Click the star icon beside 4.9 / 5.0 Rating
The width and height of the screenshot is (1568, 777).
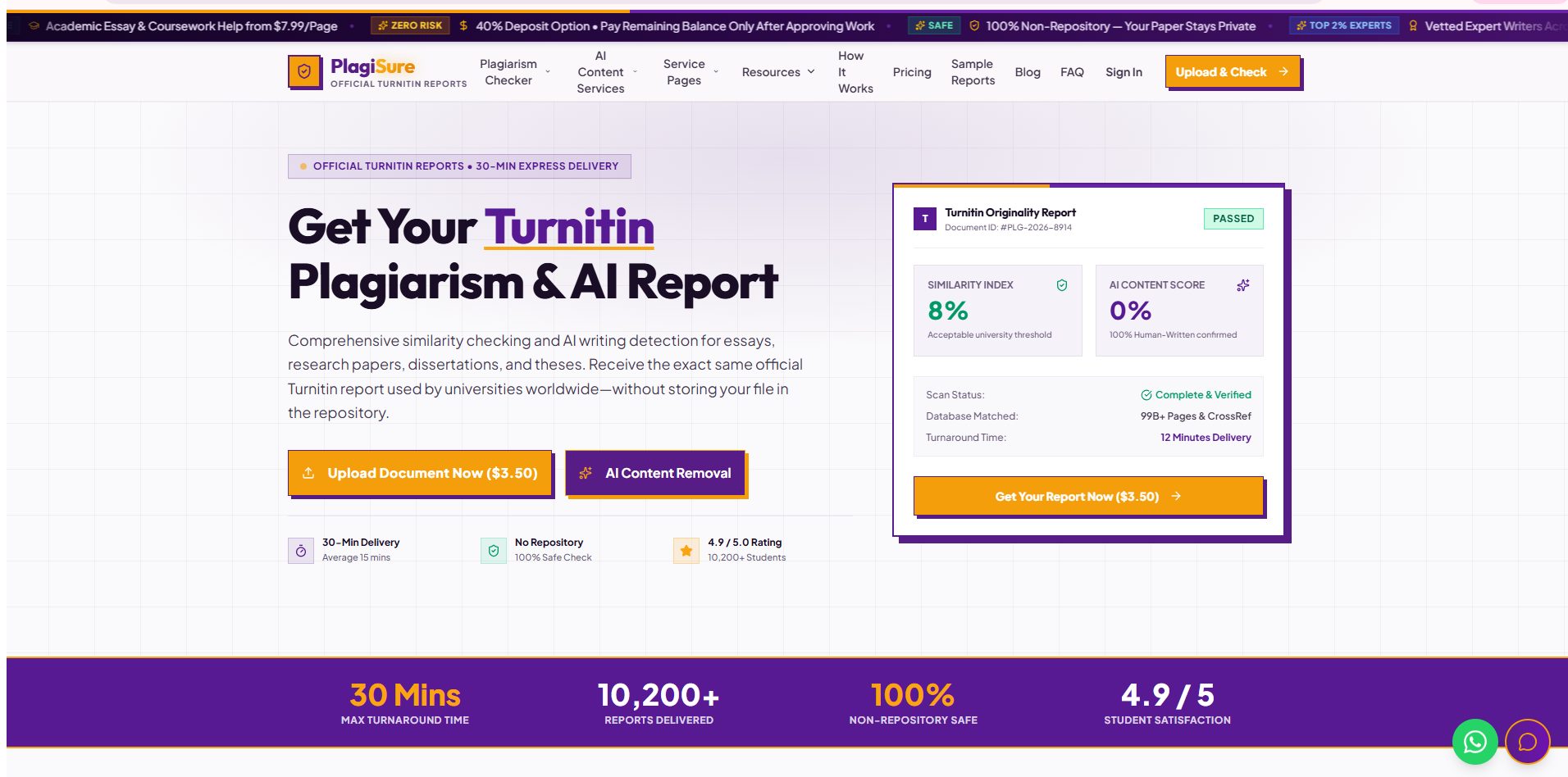pos(686,551)
